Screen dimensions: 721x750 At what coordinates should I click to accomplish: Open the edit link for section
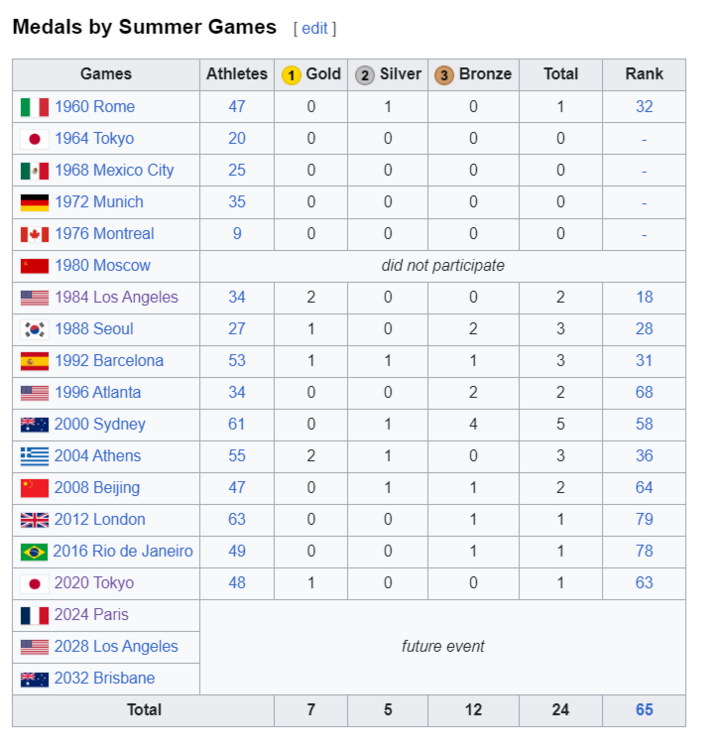click(315, 29)
